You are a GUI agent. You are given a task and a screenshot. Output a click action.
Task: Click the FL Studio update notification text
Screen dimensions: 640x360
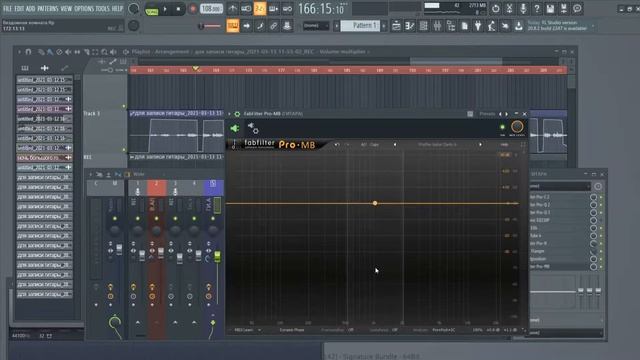point(557,25)
